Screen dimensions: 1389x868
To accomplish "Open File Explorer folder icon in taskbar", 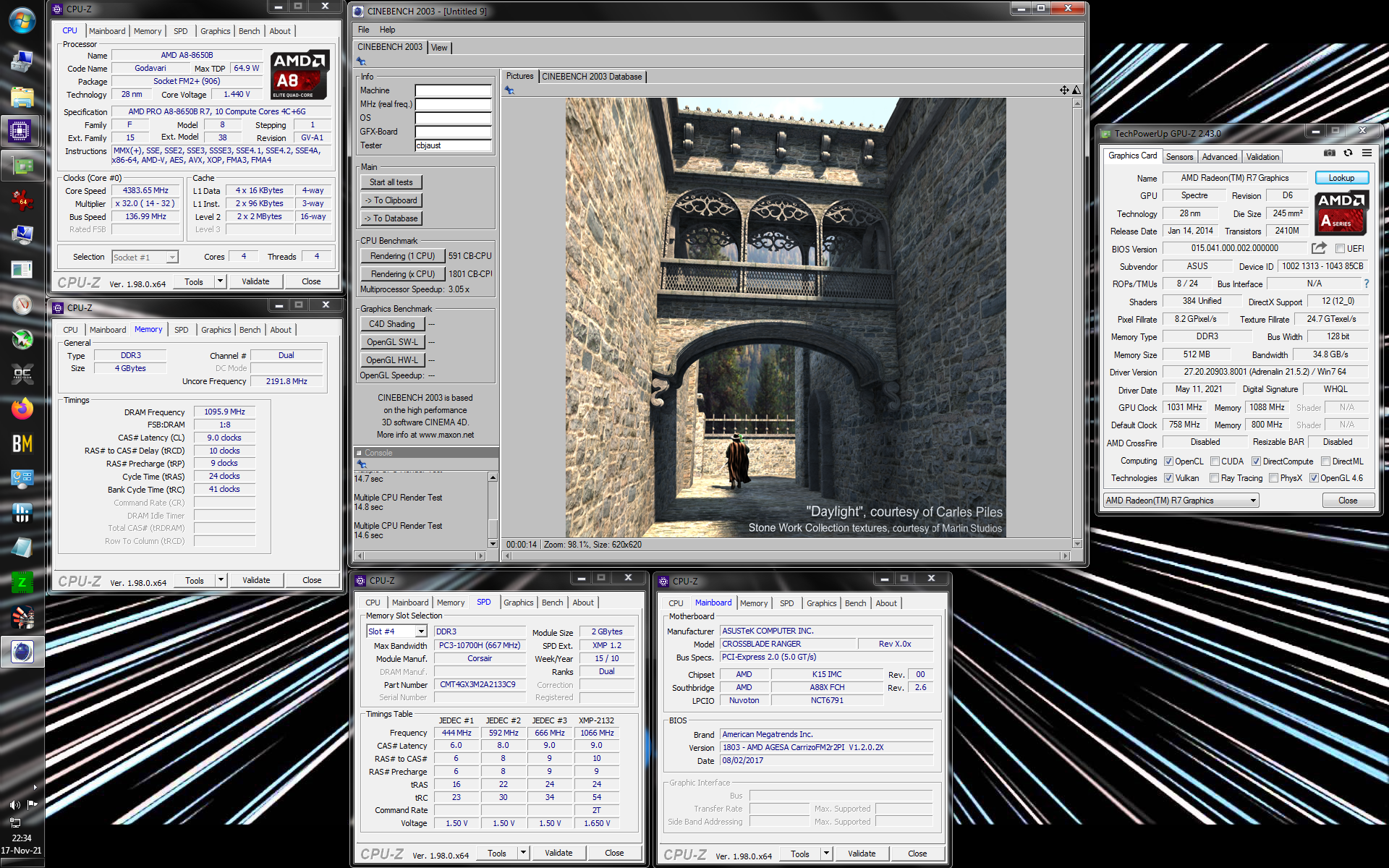I will (22, 96).
